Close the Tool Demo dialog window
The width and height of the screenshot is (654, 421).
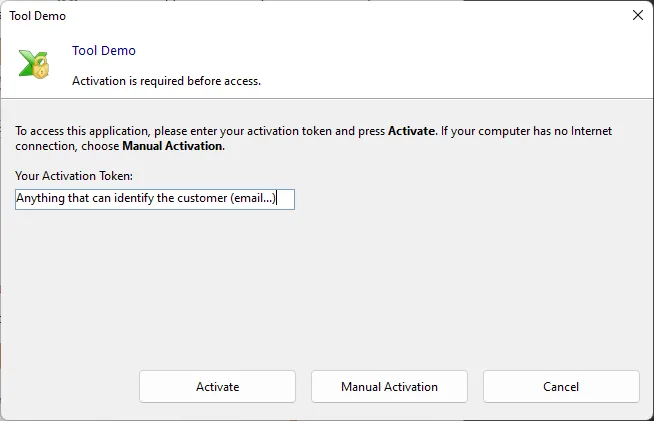[638, 15]
